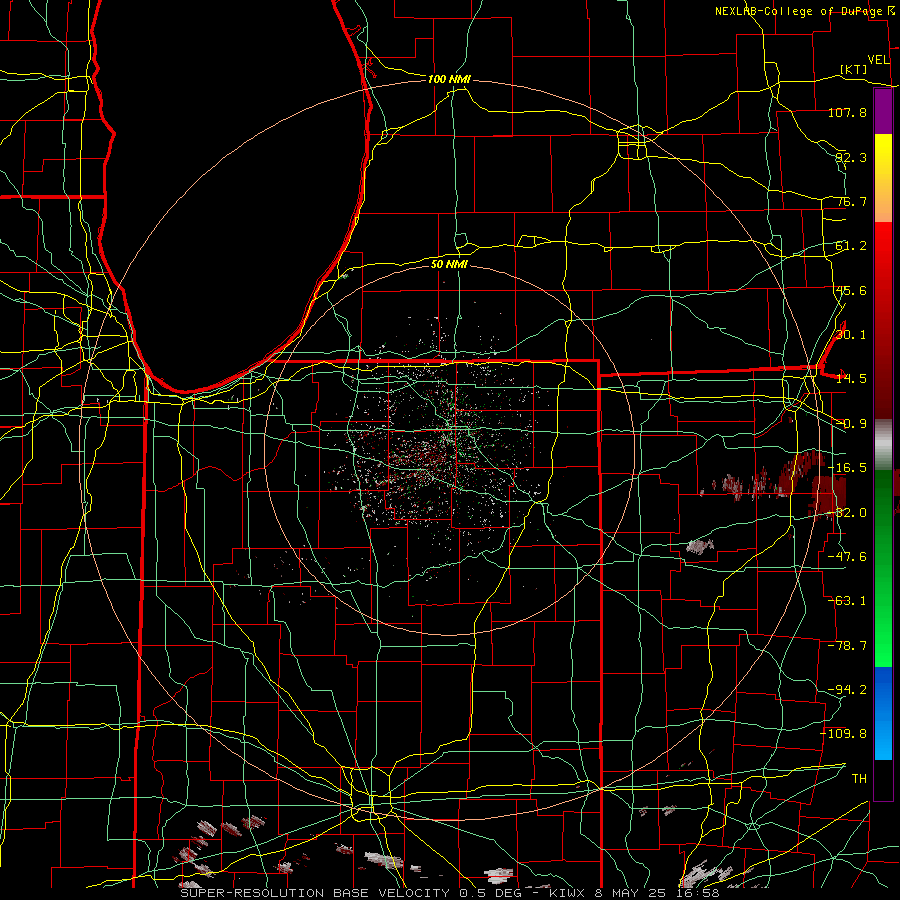Viewport: 900px width, 900px height.
Task: Select the -0.9 velocity scale value
Action: 851,424
